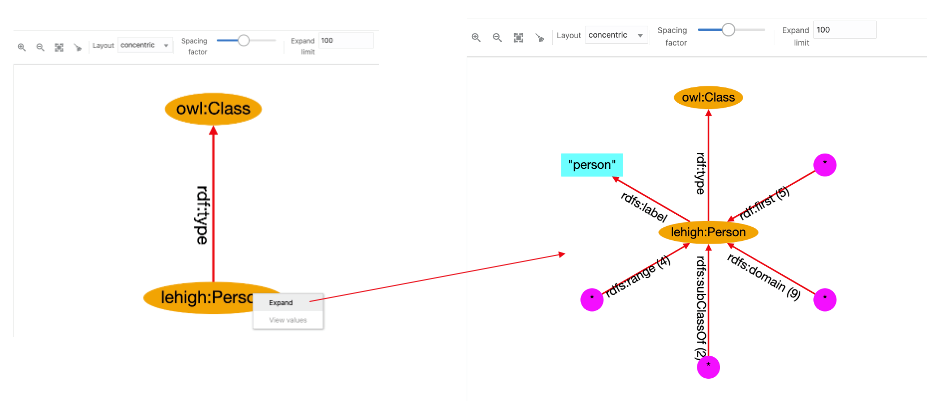Click the left Expand limit input field
Image resolution: width=934 pixels, height=407 pixels.
[345, 40]
